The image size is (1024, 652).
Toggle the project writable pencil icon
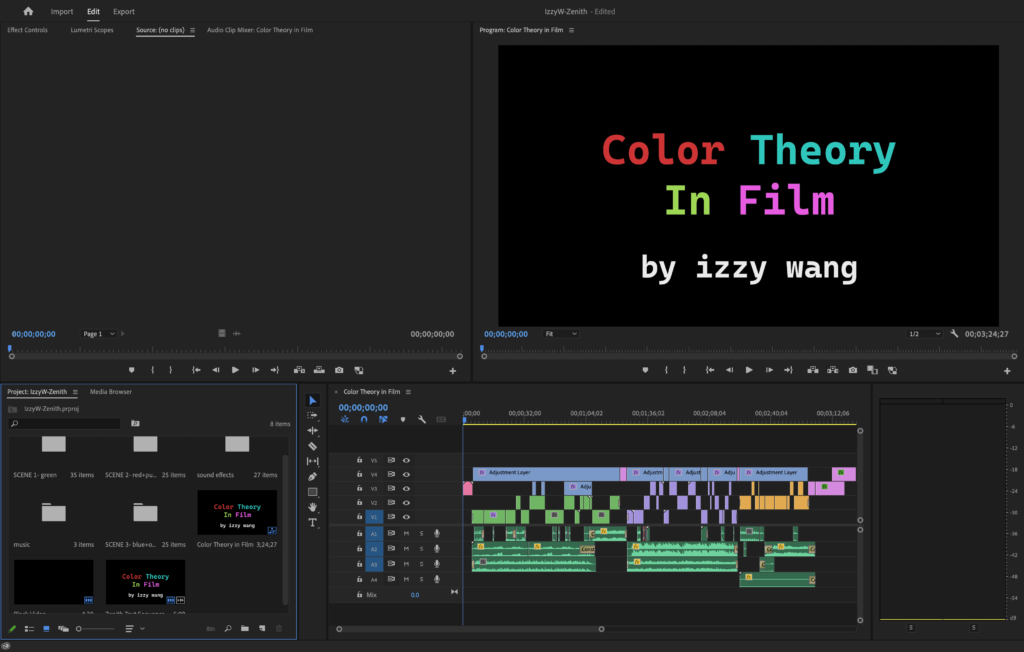point(12,628)
